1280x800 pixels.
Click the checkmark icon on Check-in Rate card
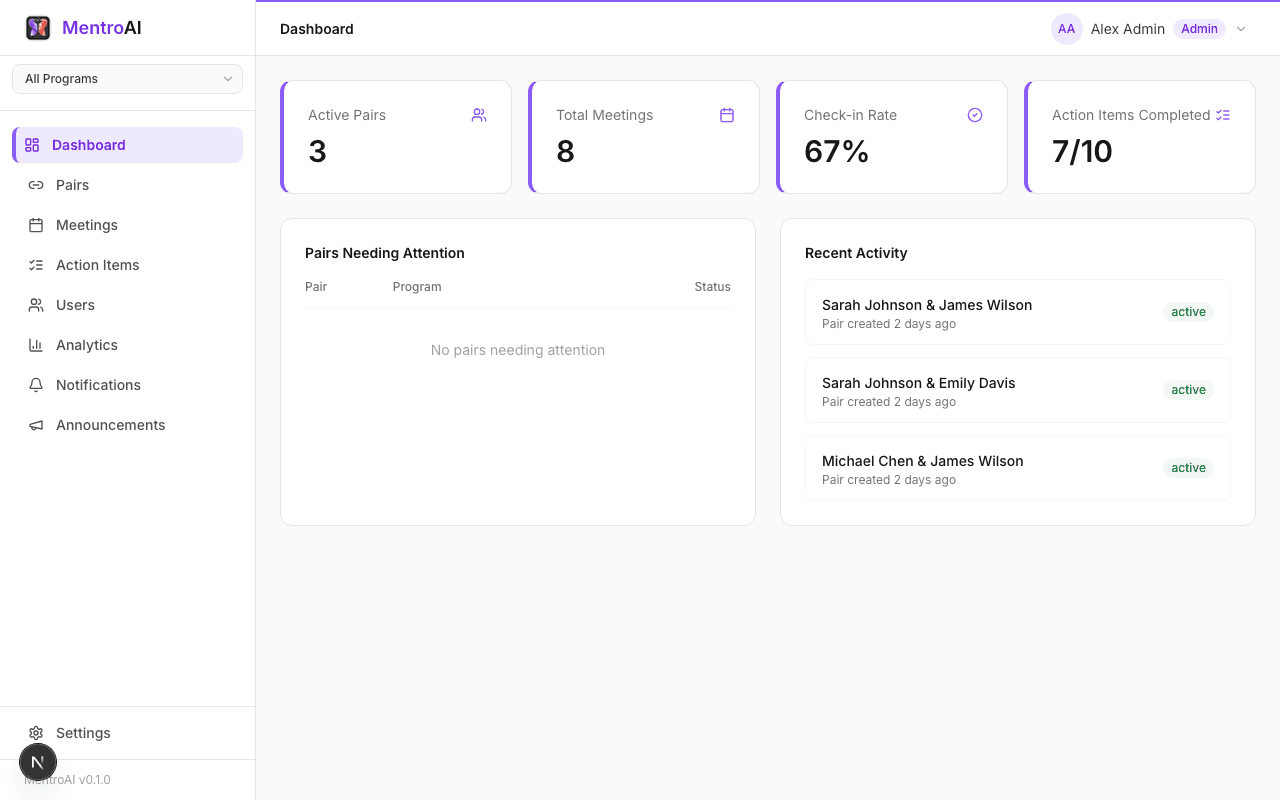pos(975,115)
